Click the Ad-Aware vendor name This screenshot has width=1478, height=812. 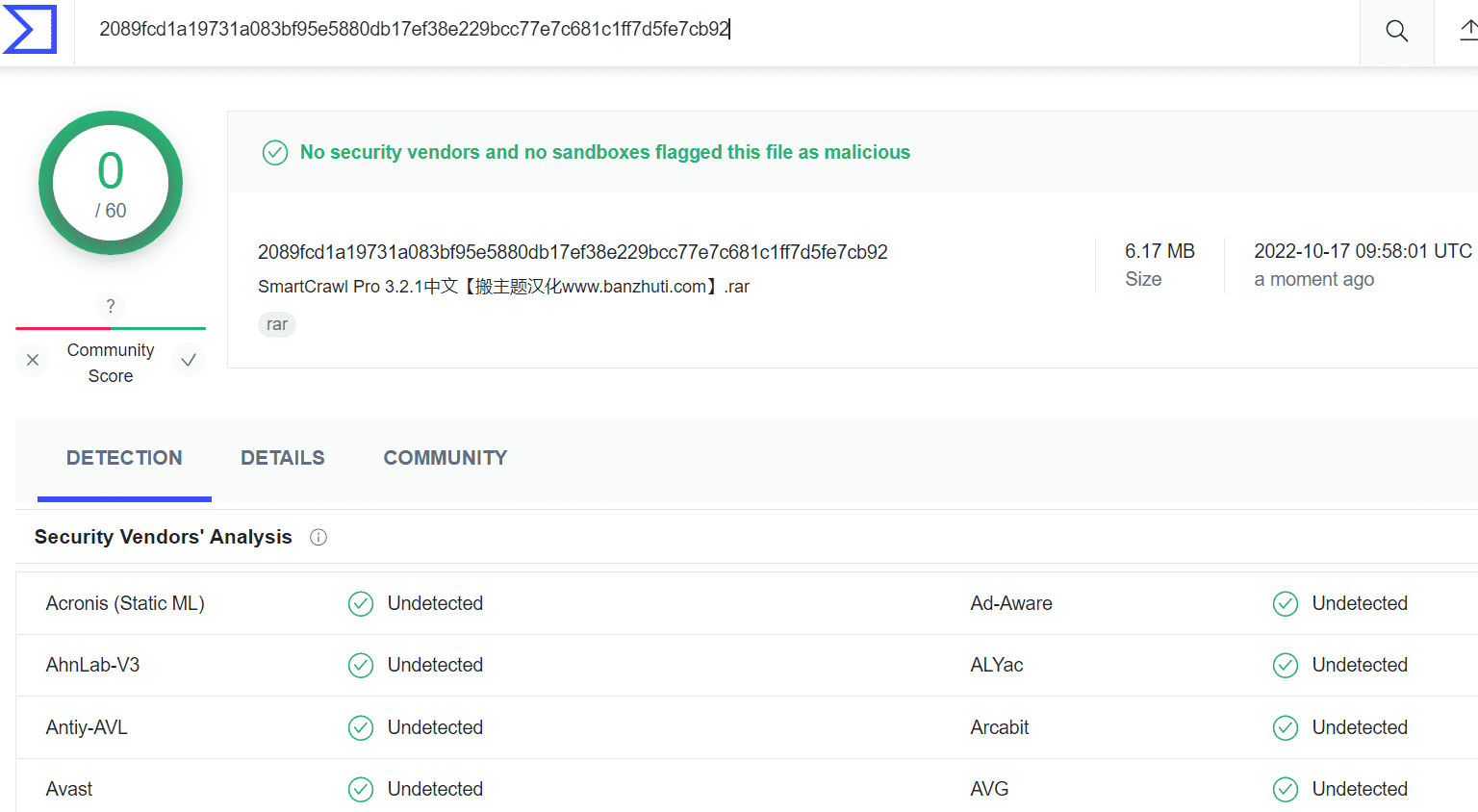point(1011,603)
